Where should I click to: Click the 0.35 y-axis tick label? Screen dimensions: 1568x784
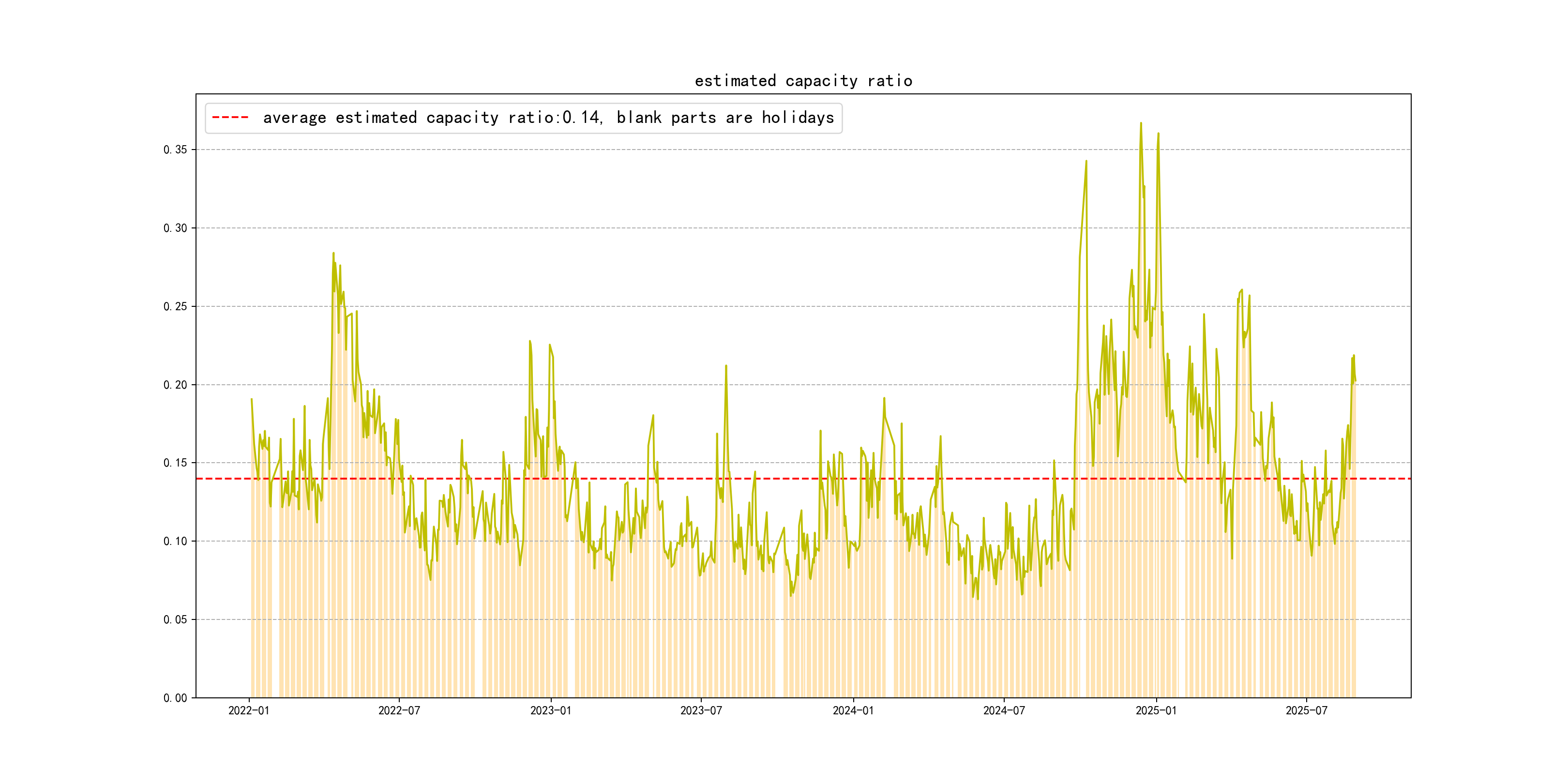click(x=175, y=150)
